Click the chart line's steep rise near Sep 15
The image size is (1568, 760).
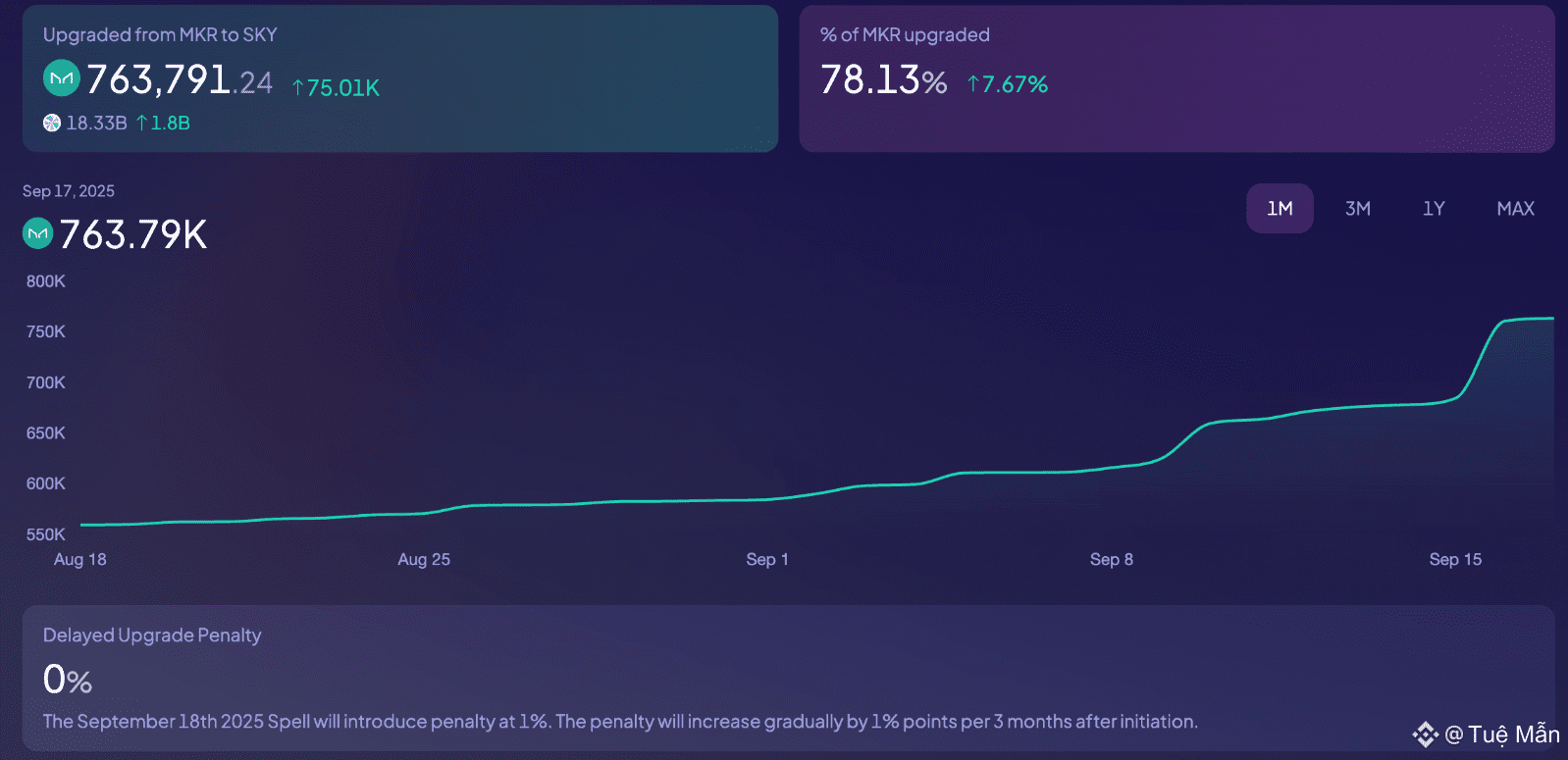click(x=1479, y=359)
